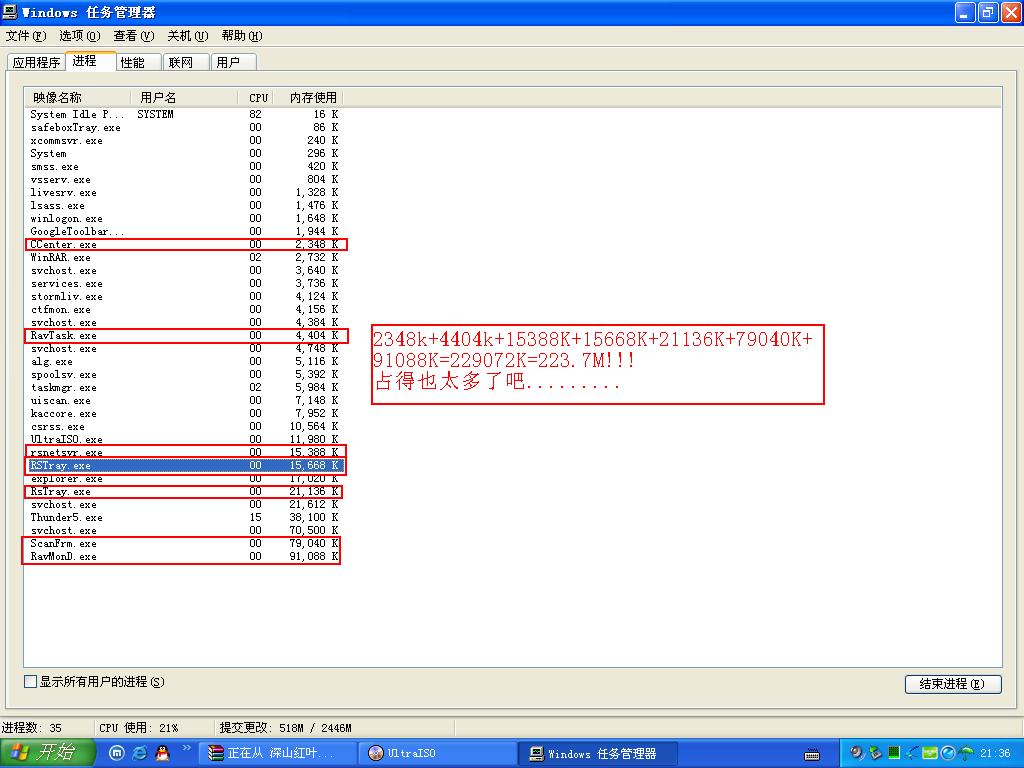The width and height of the screenshot is (1024, 768).
Task: Select stormliv.exe process row
Action: pyautogui.click(x=184, y=296)
